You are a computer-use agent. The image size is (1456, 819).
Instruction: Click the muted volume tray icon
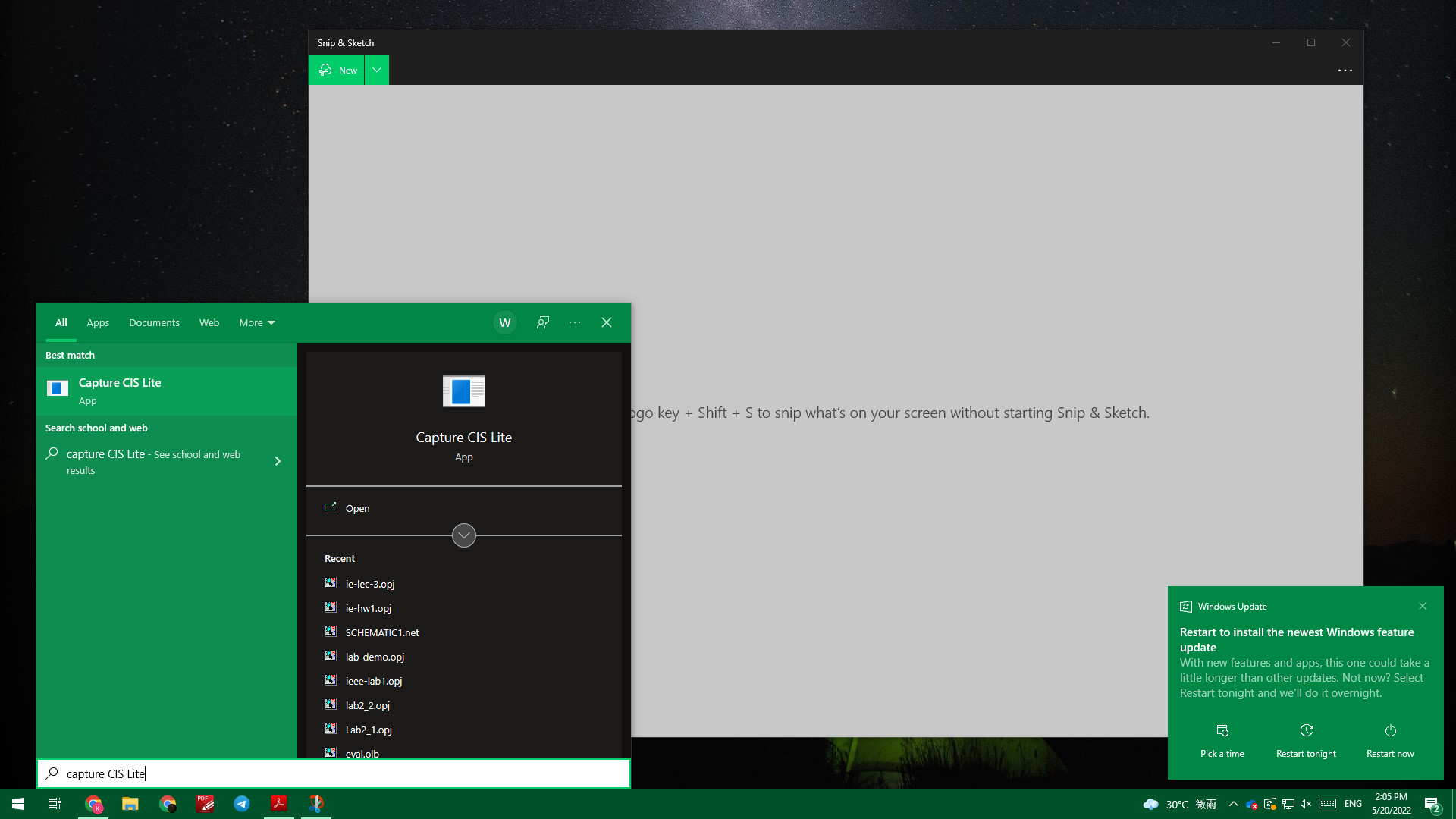click(x=1306, y=804)
